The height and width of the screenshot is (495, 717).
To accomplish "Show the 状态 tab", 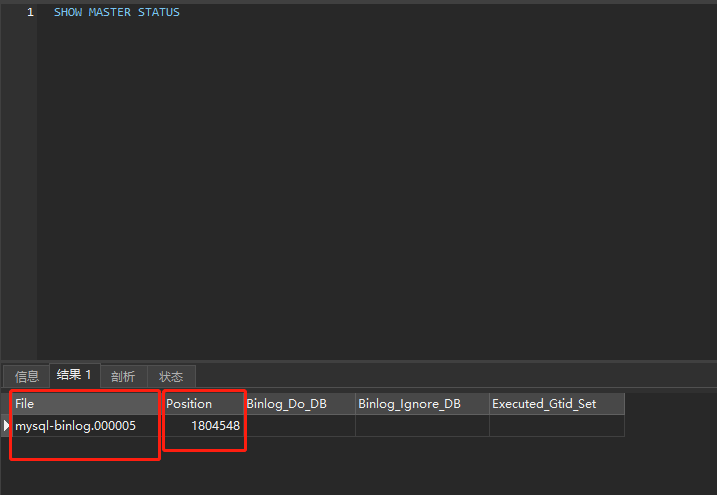I will point(171,376).
